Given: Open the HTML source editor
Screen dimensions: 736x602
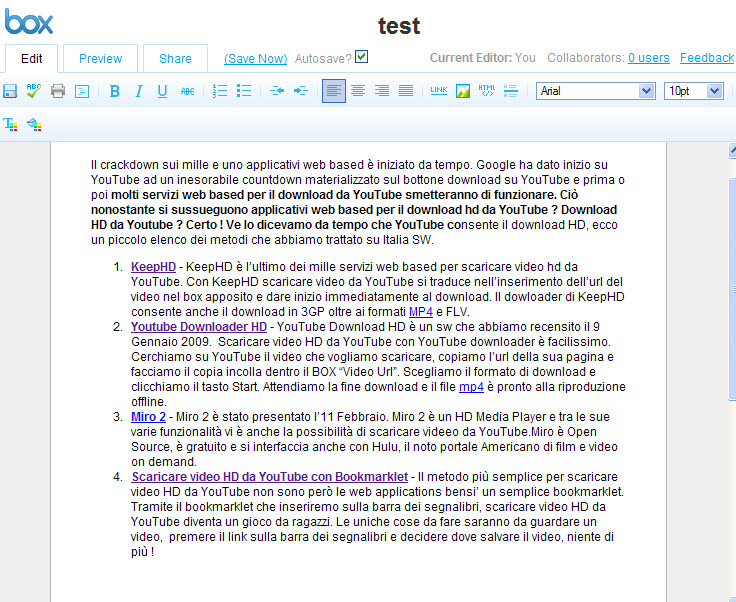Looking at the screenshot, I should click(486, 91).
